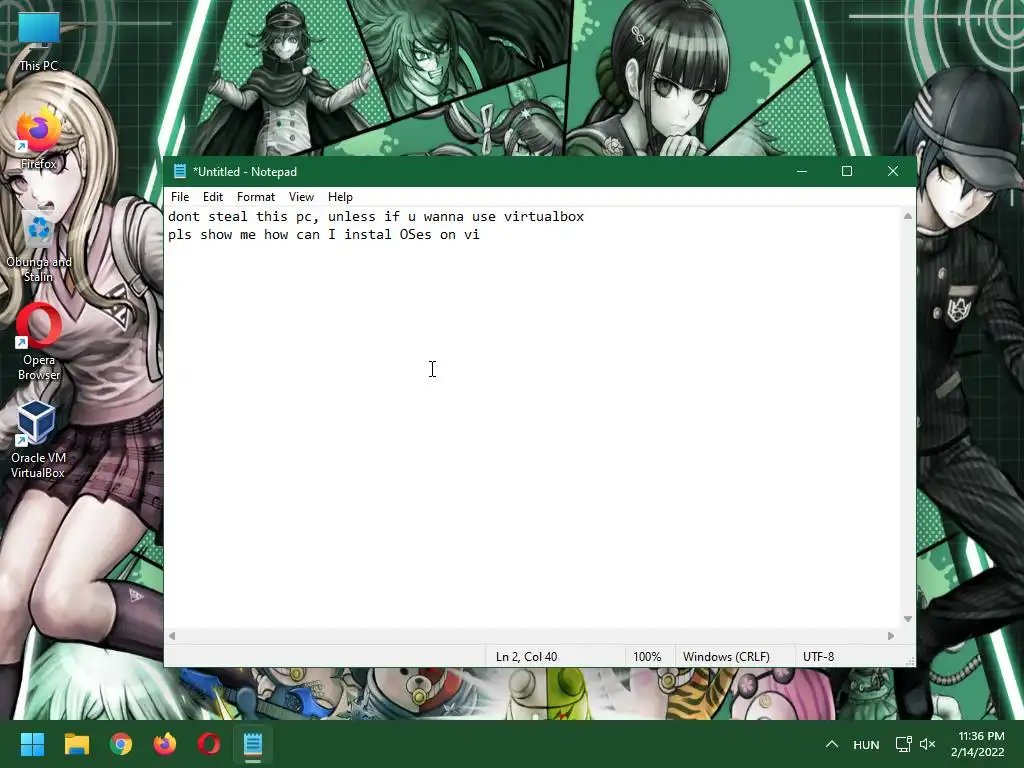Open Notepad Help menu

coord(340,197)
